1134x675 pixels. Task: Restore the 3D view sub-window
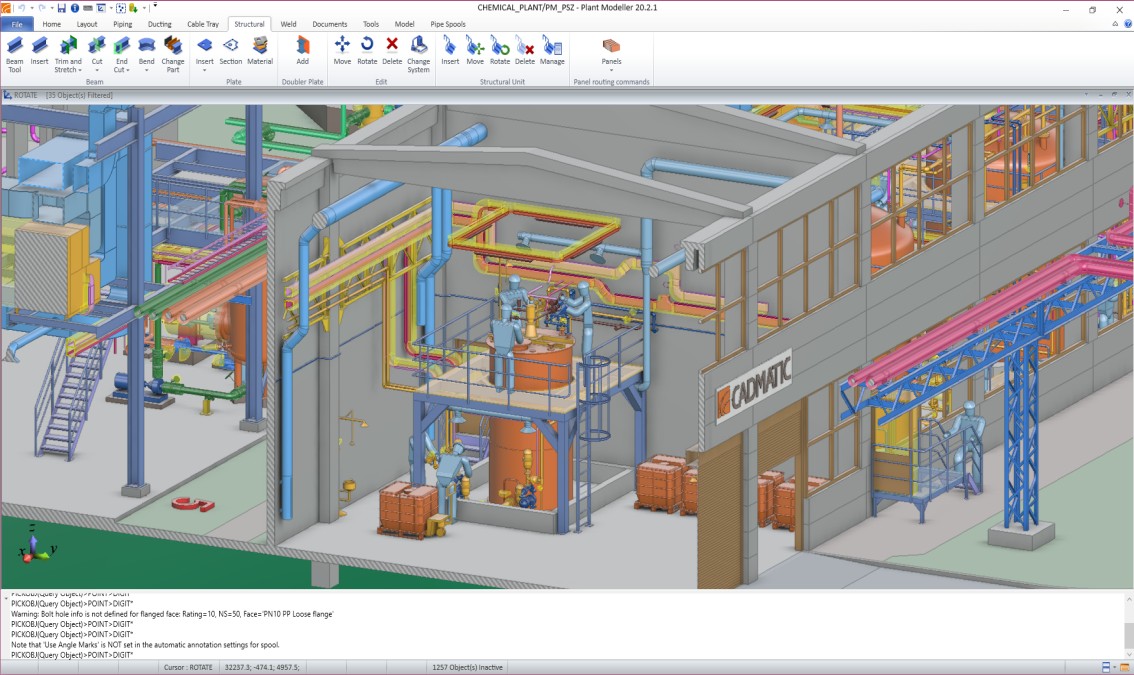(x=1114, y=95)
